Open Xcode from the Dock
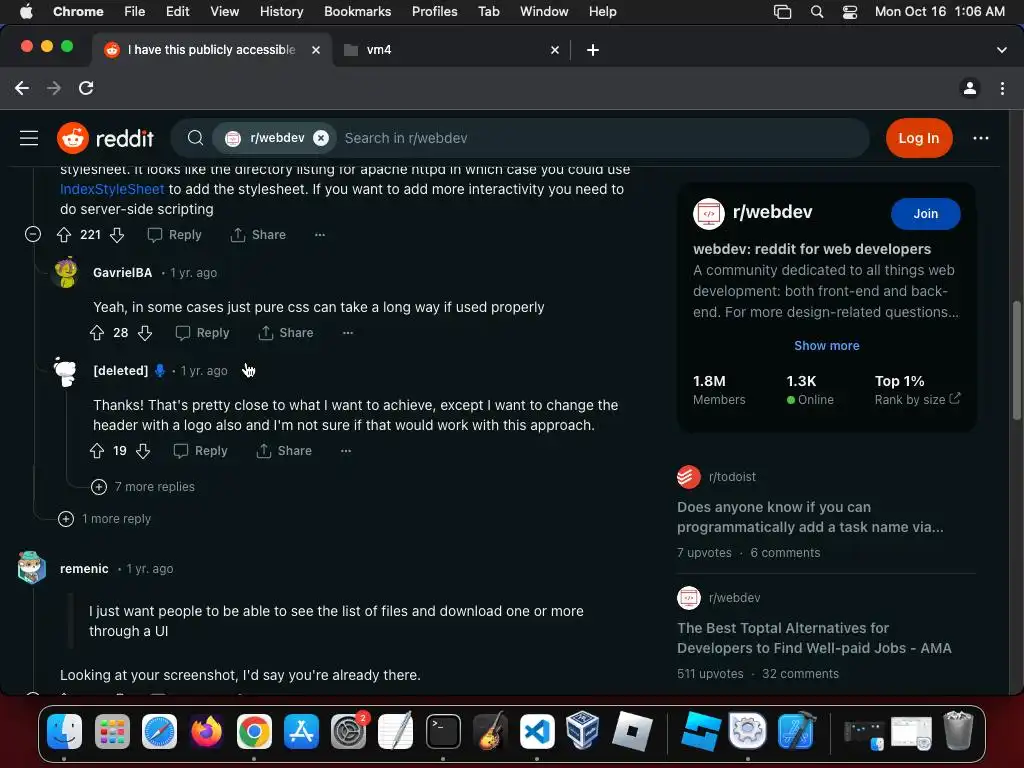 point(796,730)
